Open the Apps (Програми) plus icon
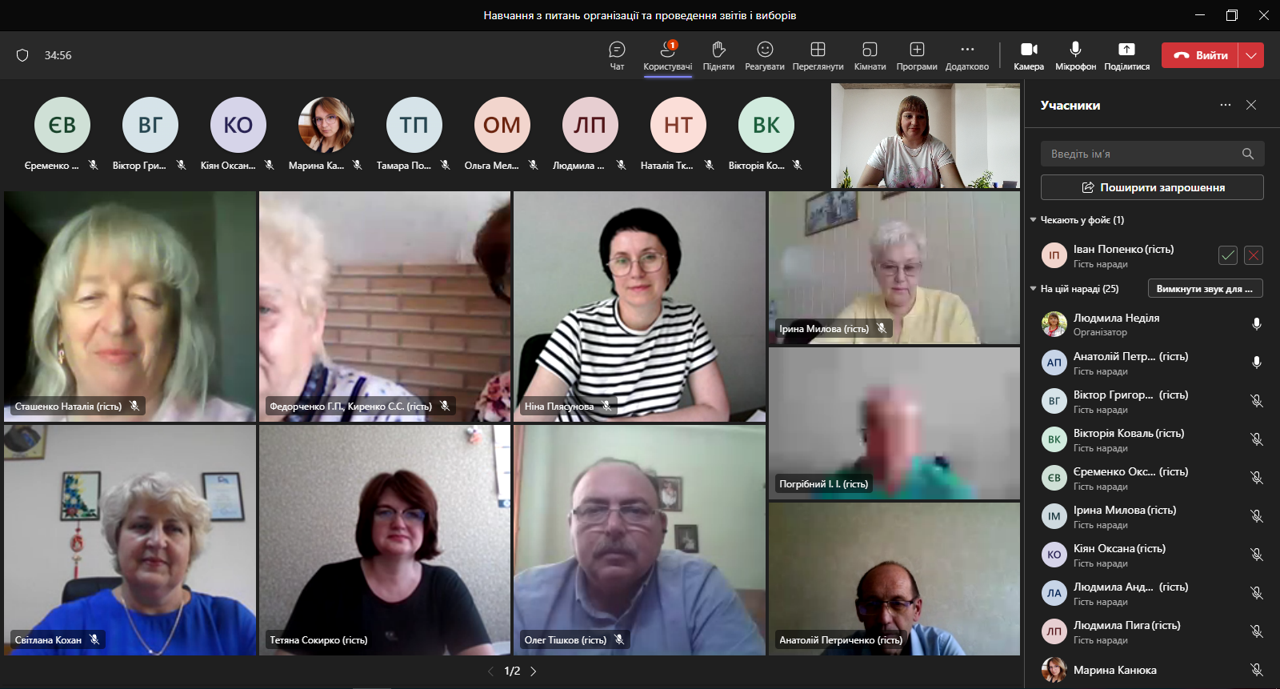Image resolution: width=1280 pixels, height=689 pixels. tap(916, 50)
